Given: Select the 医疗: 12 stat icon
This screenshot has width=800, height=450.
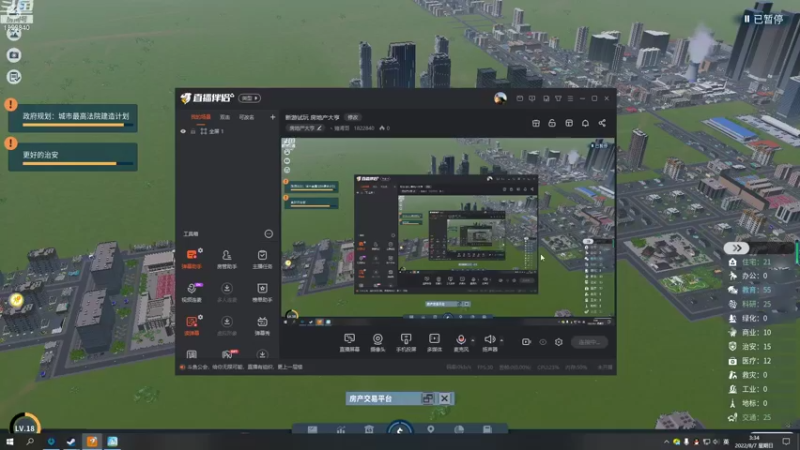Looking at the screenshot, I should [x=733, y=361].
